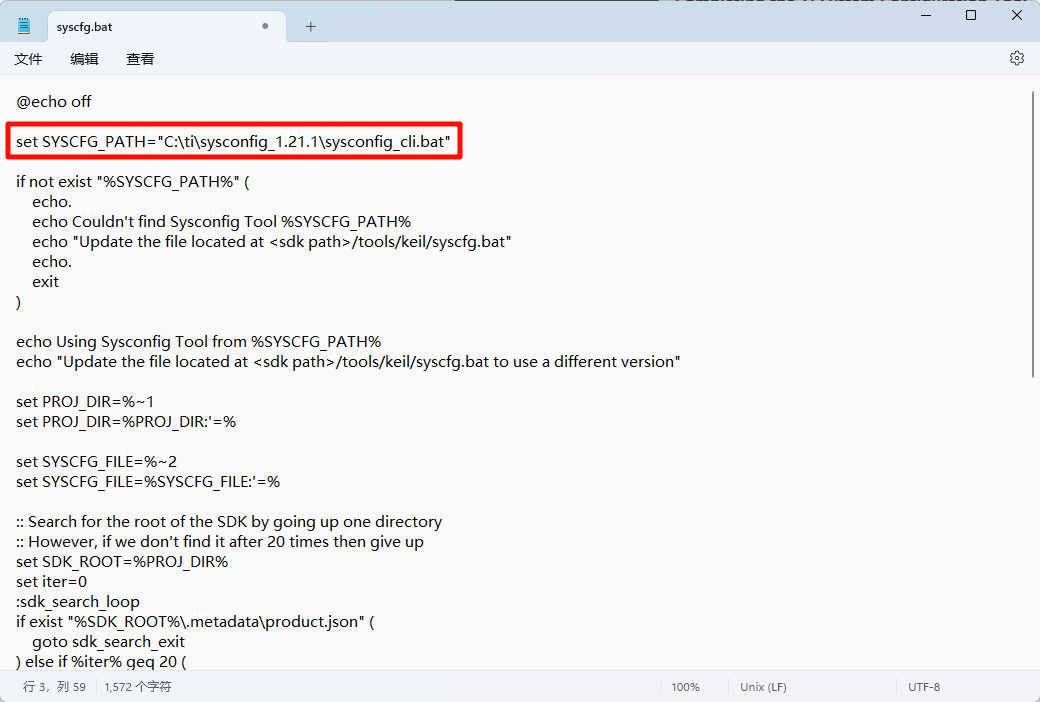
Task: Click the ') else if %iter% geq 20 (' line
Action: coord(101,662)
